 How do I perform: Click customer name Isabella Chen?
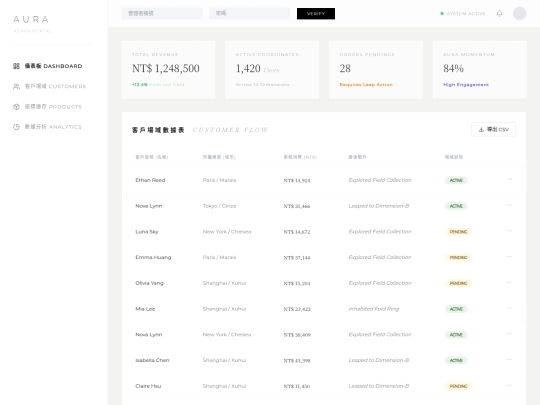[x=152, y=360]
